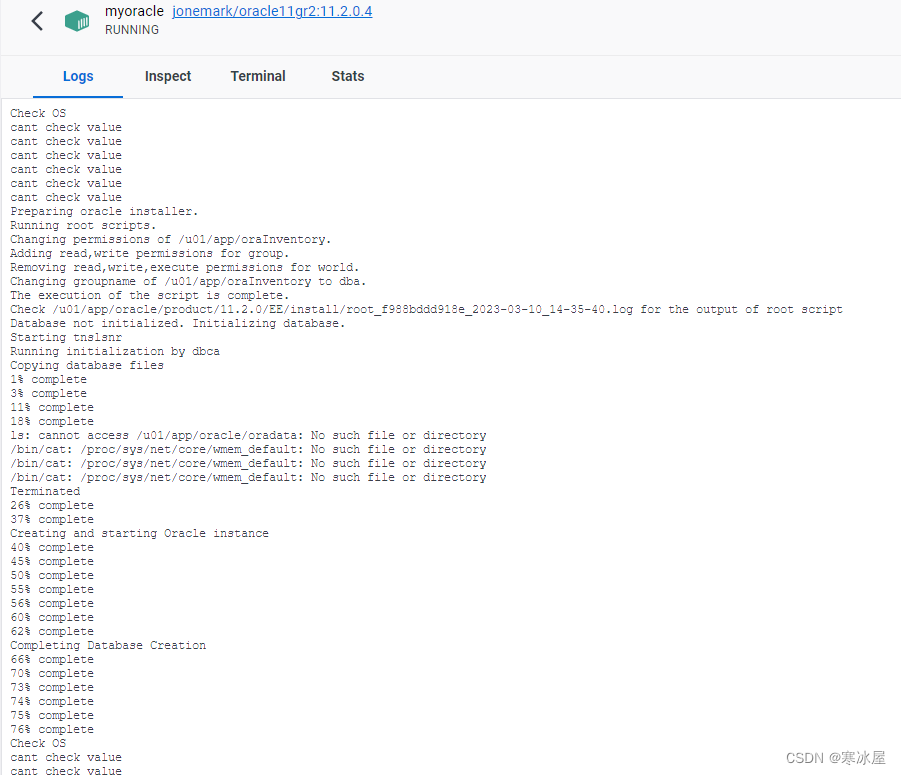Click the 'ls: cannot access /u01/app/oracle/oradata' line
The height and width of the screenshot is (775, 901).
(x=248, y=435)
